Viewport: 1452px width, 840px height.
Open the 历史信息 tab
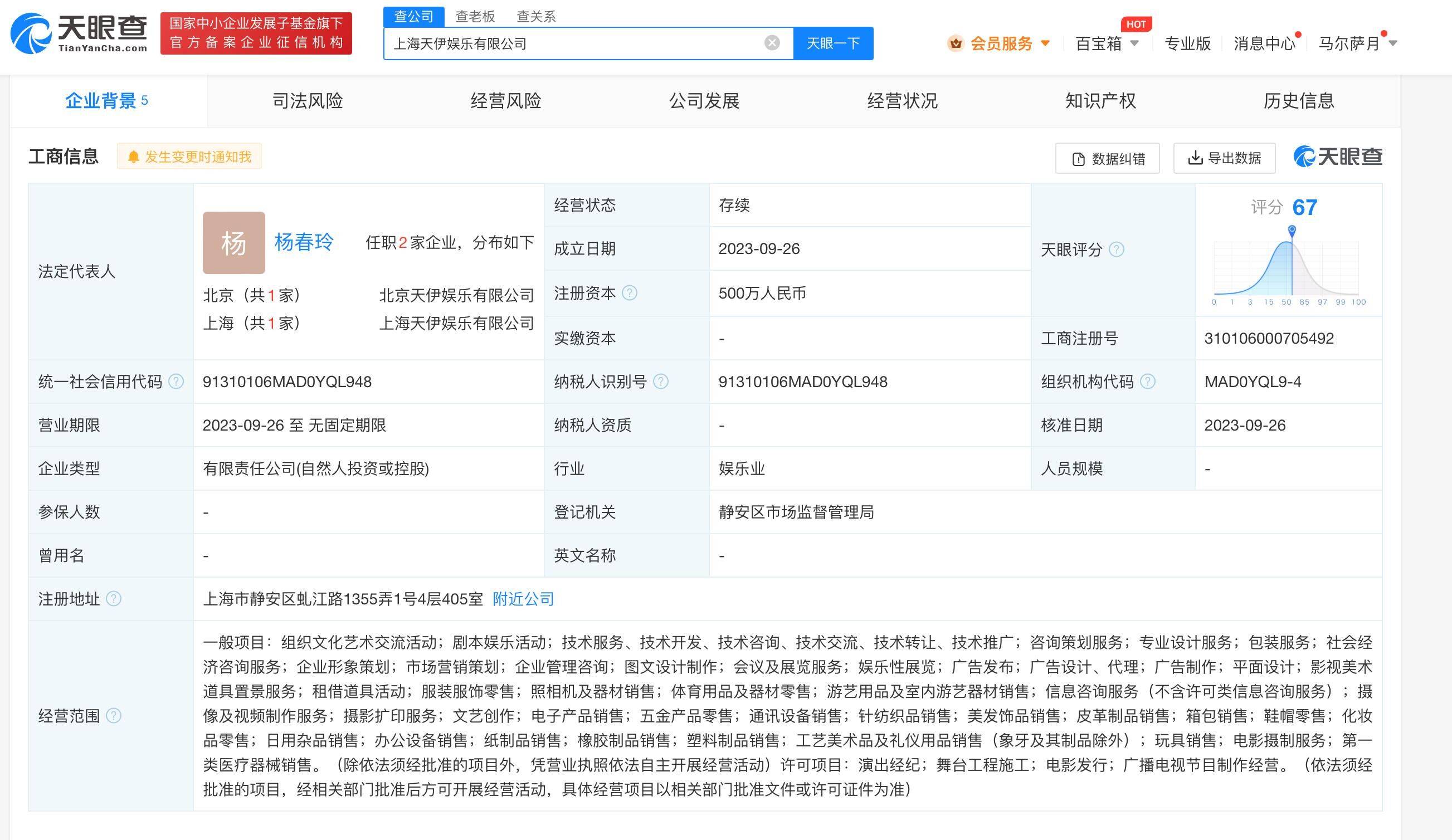(1299, 101)
